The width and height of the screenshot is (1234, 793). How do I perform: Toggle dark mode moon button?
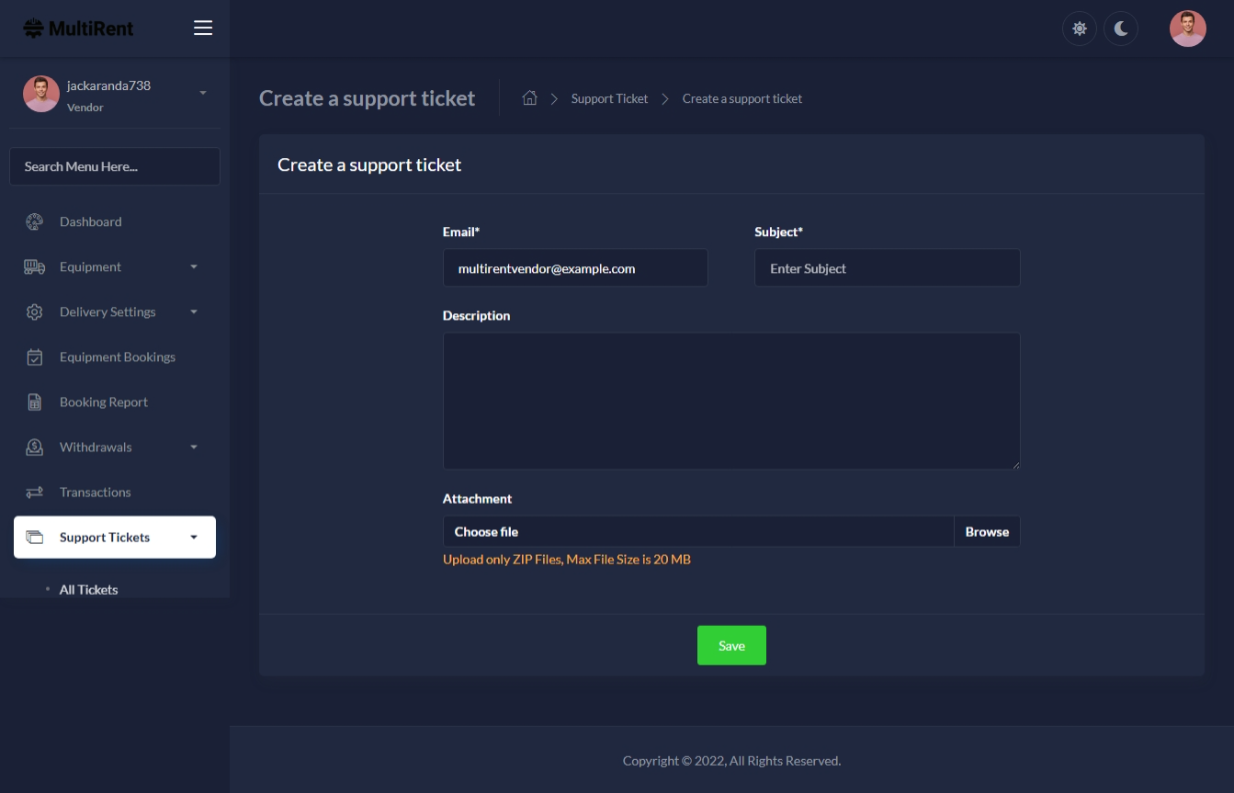pos(1121,29)
